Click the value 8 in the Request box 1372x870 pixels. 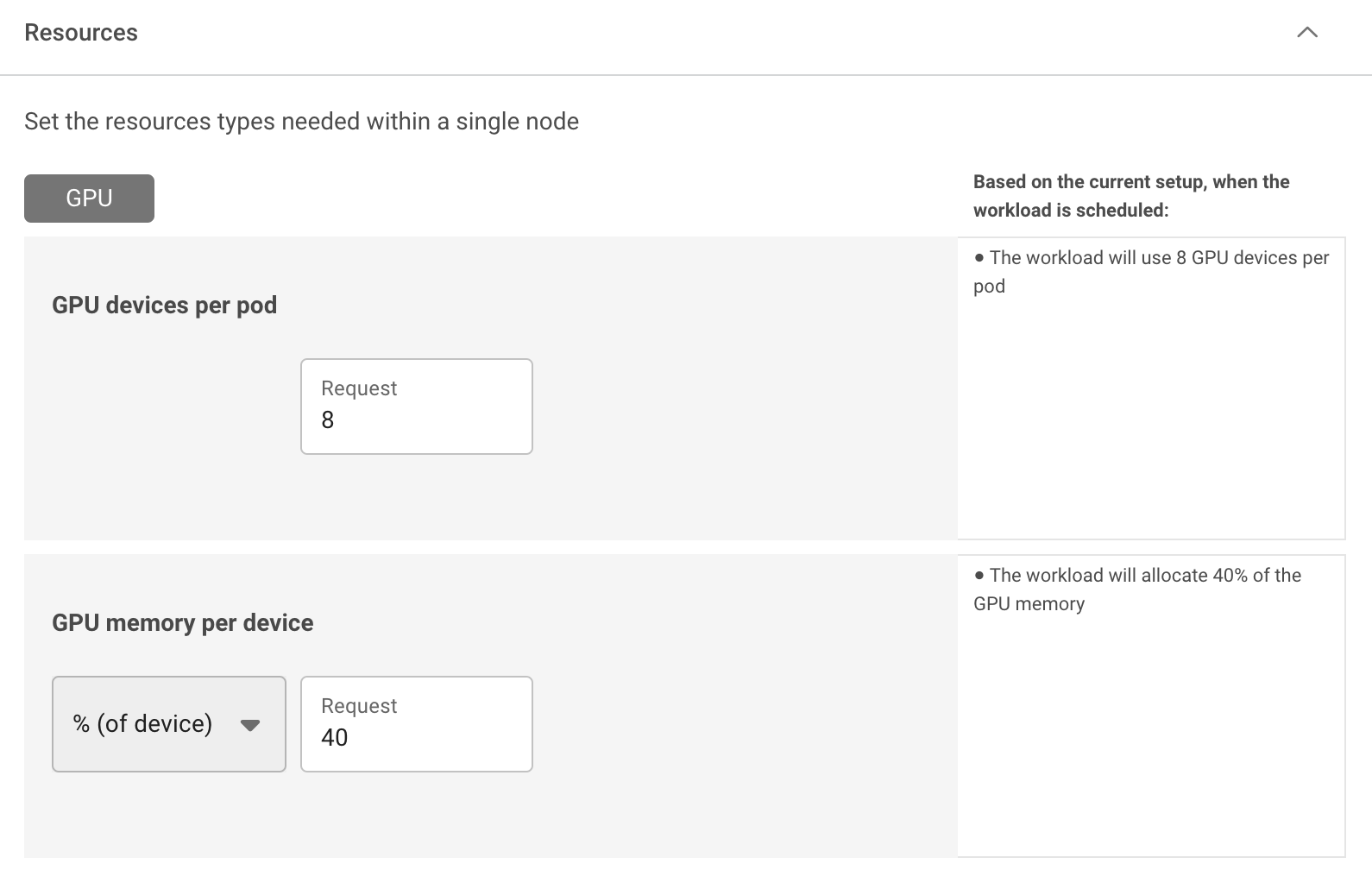coord(328,420)
